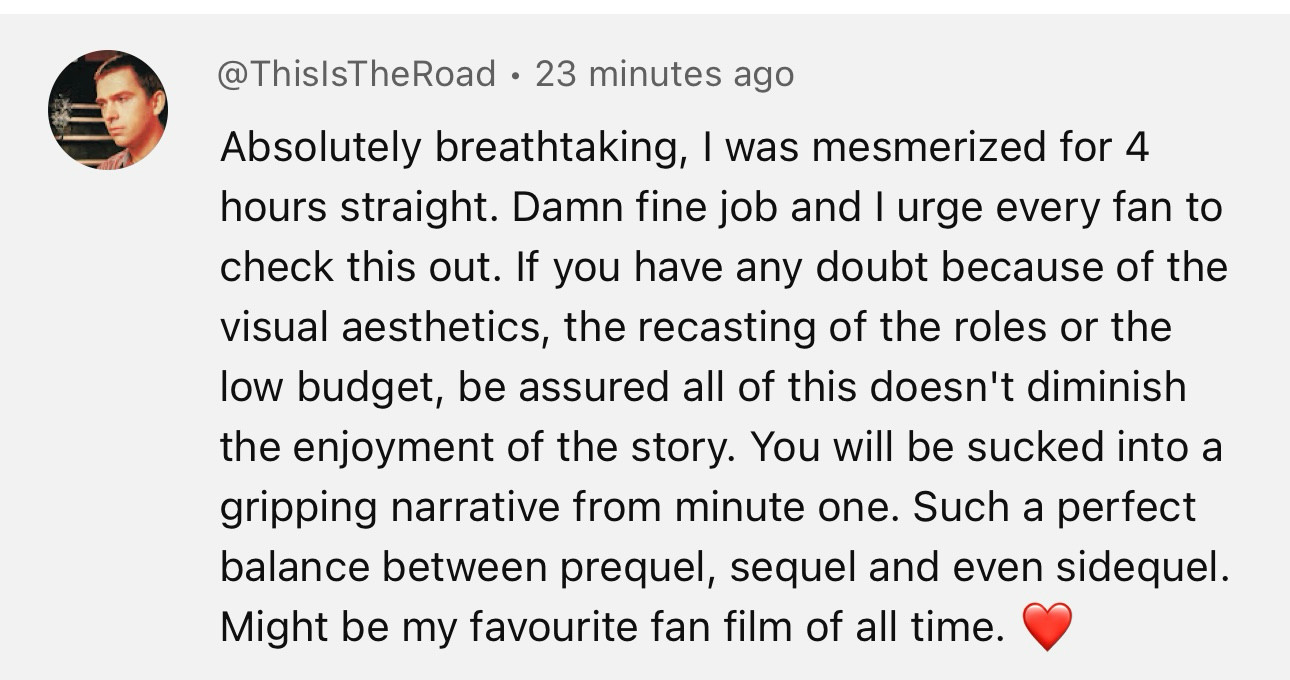Open the @ThisIsTheRoad profile link
1290x680 pixels.
tap(357, 74)
